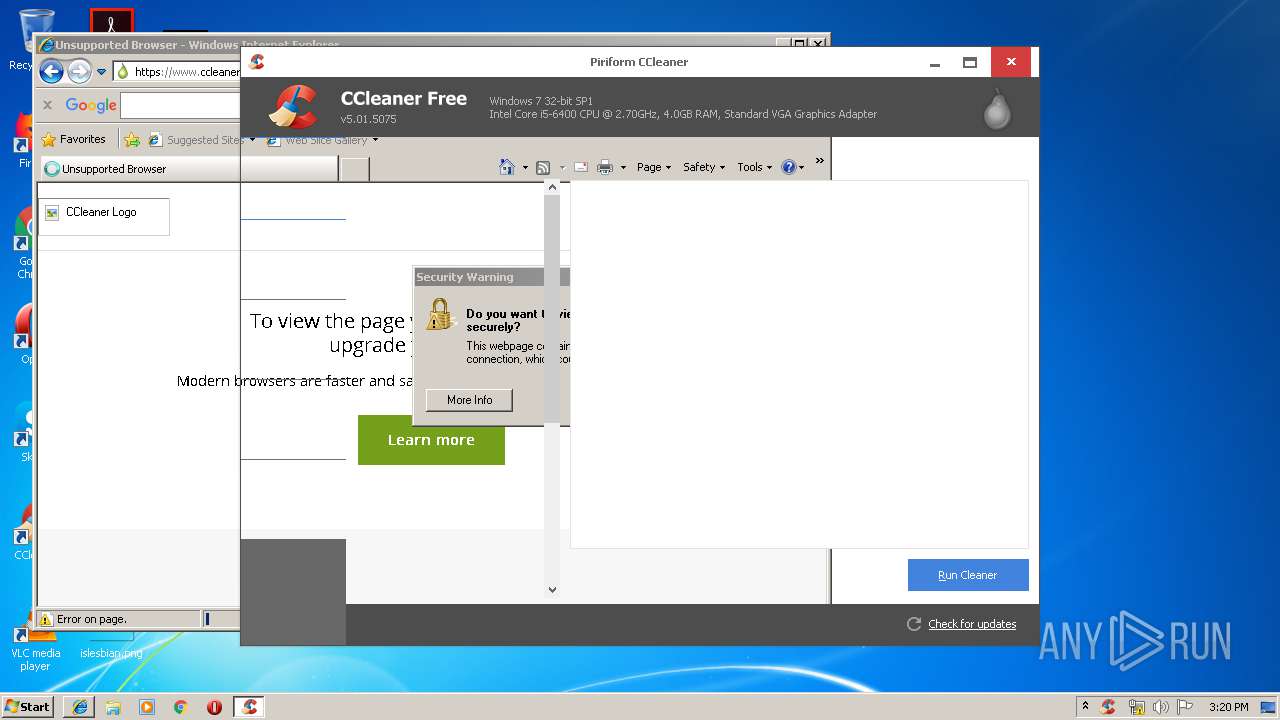Click the padlock icon in Security Warning

(x=440, y=314)
